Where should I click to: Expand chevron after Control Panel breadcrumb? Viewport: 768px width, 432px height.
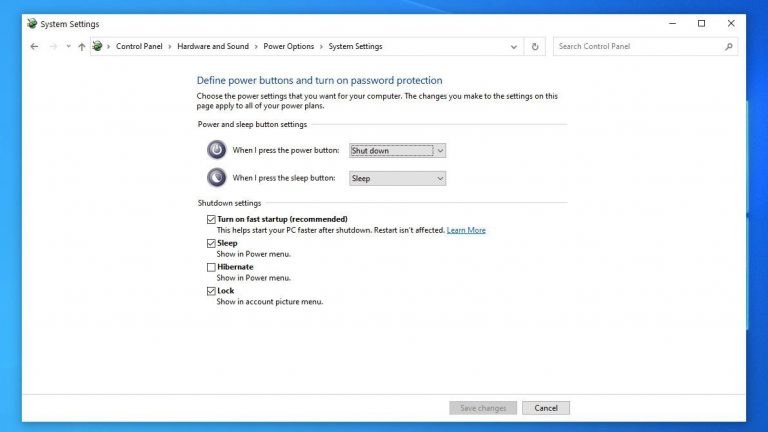(x=169, y=47)
